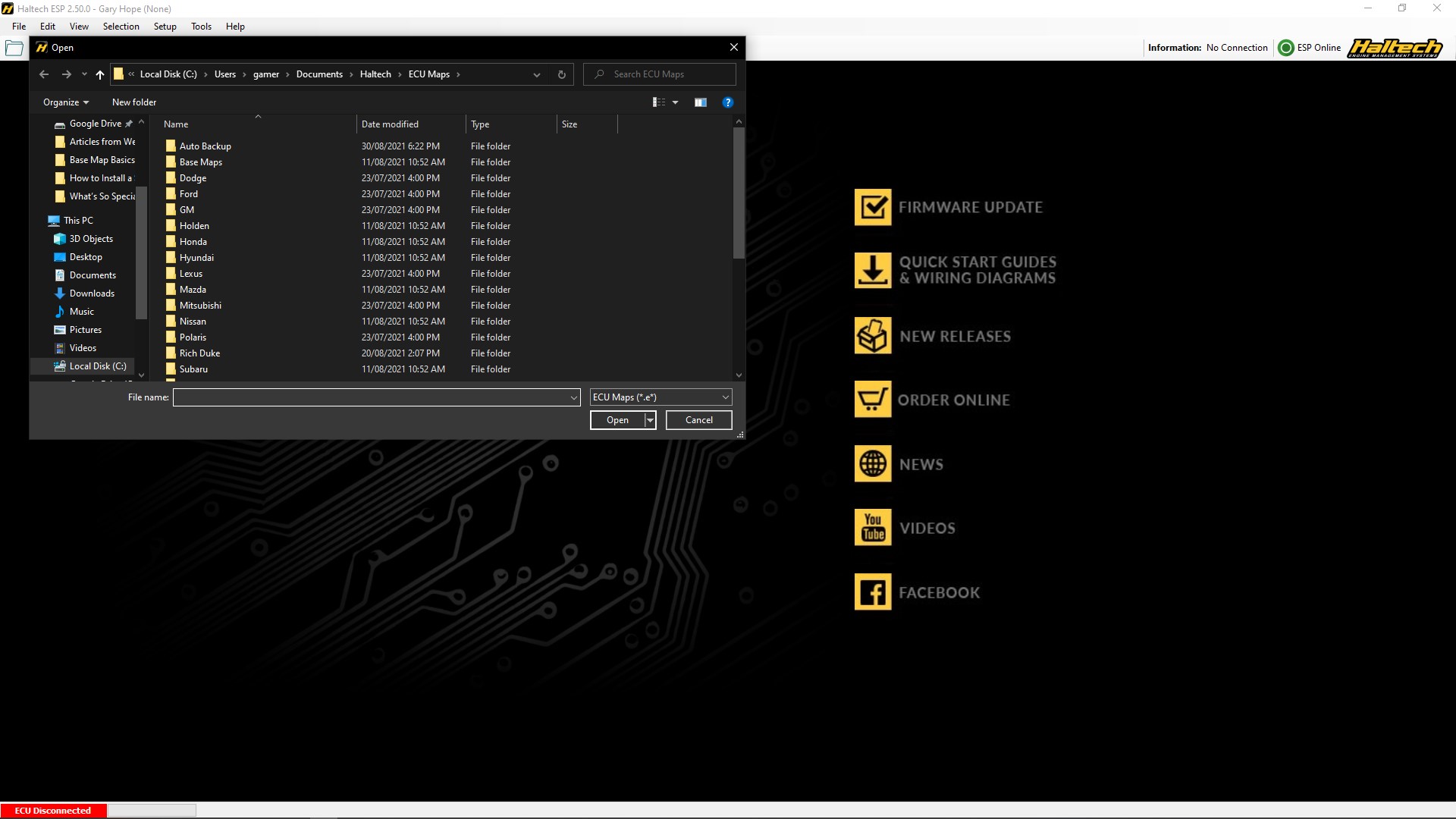Click the Haltech logo in the header

click(x=1395, y=48)
